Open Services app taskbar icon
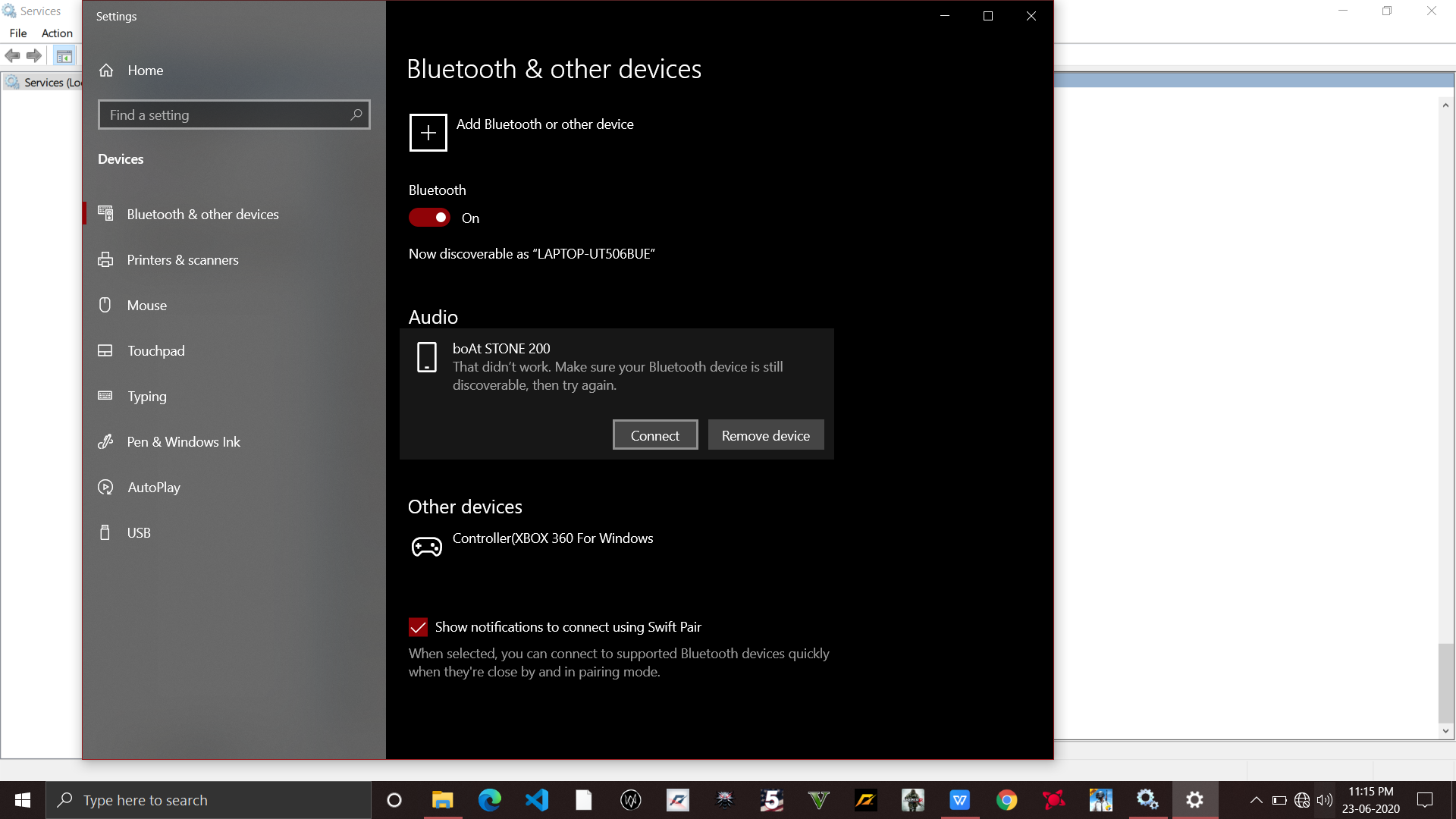This screenshot has width=1456, height=819. point(1147,800)
